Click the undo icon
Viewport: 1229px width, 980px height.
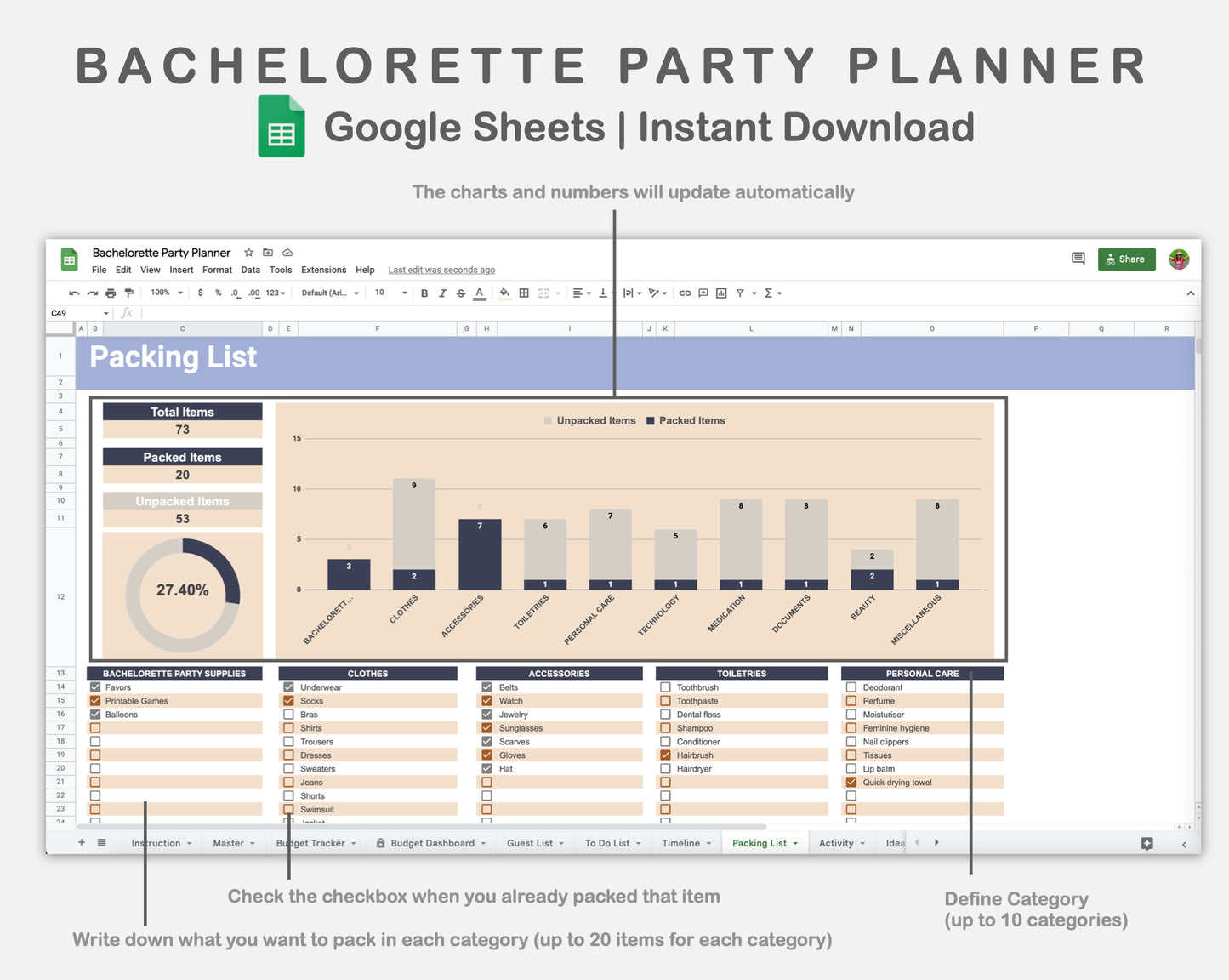coord(75,293)
